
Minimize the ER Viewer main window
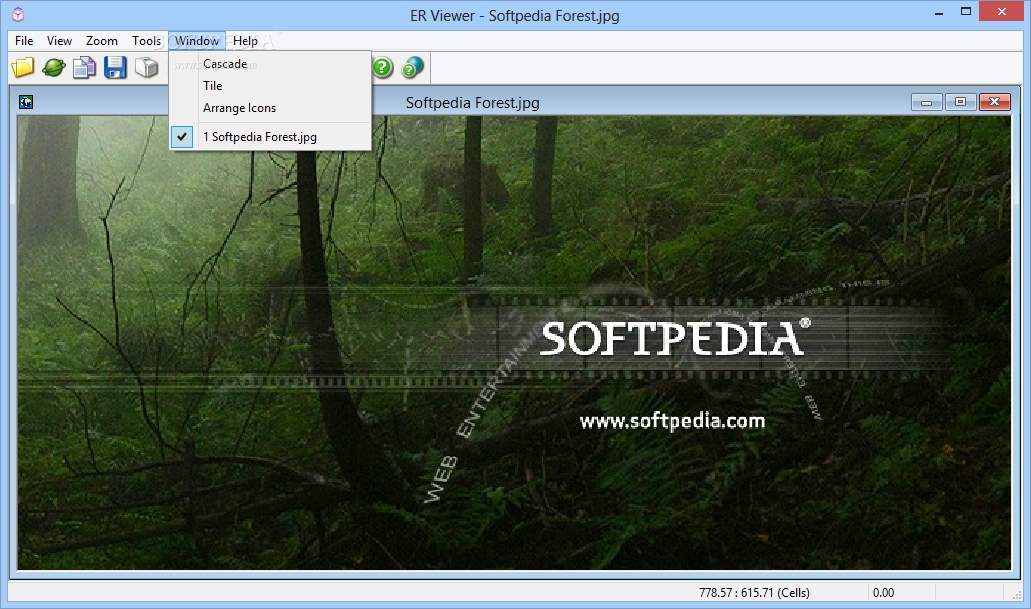(939, 12)
